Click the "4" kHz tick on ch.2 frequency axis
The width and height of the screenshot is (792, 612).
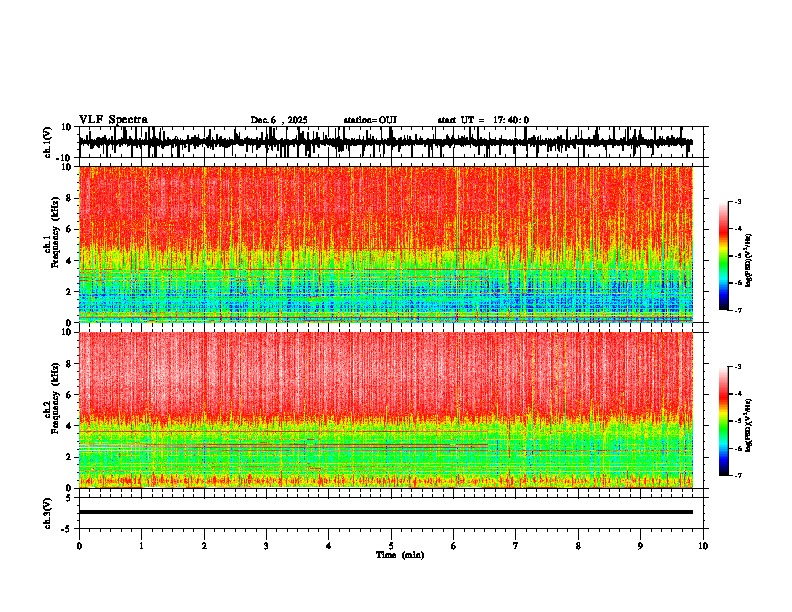pyautogui.click(x=69, y=426)
